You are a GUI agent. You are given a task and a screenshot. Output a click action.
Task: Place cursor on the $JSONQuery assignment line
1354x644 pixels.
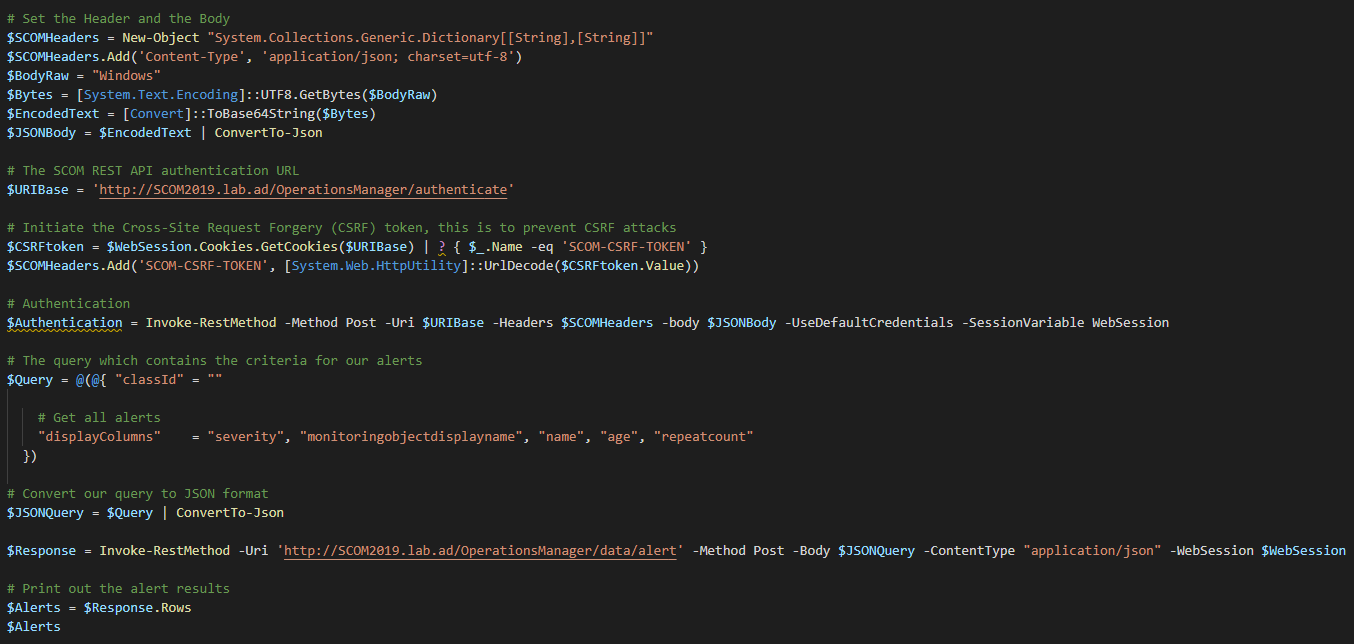pyautogui.click(x=145, y=513)
